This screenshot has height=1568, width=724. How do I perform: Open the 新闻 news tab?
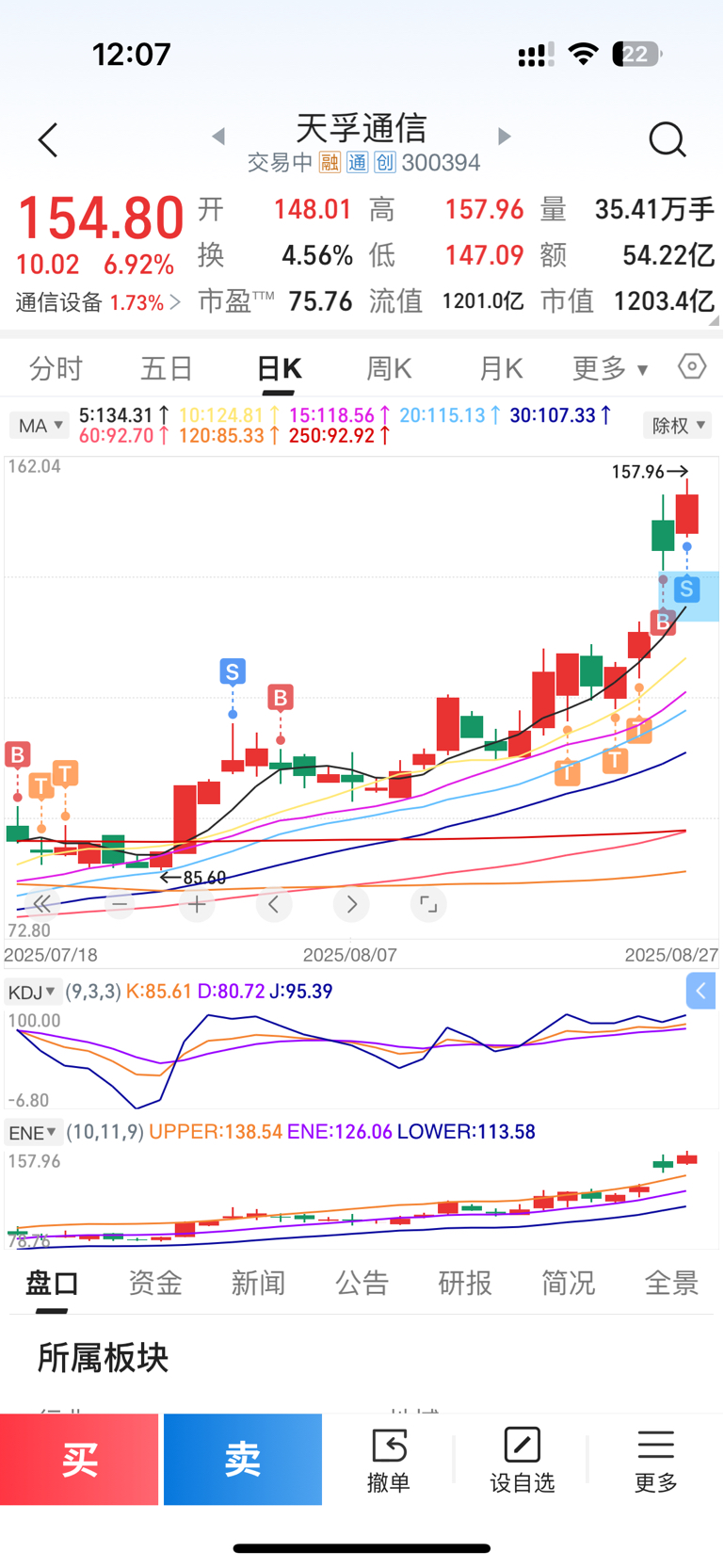pos(259,1283)
